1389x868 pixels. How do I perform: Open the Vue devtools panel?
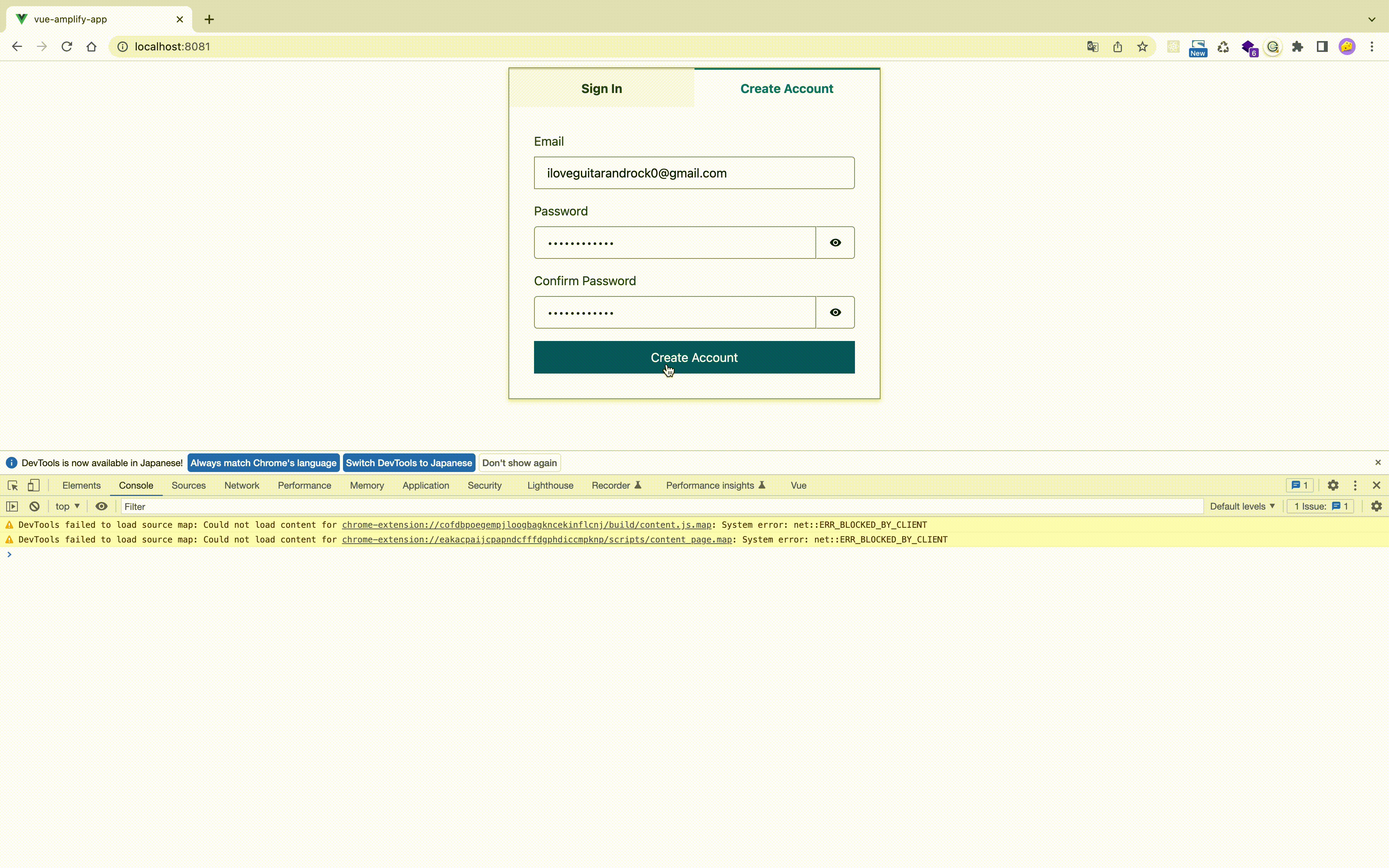click(x=798, y=485)
